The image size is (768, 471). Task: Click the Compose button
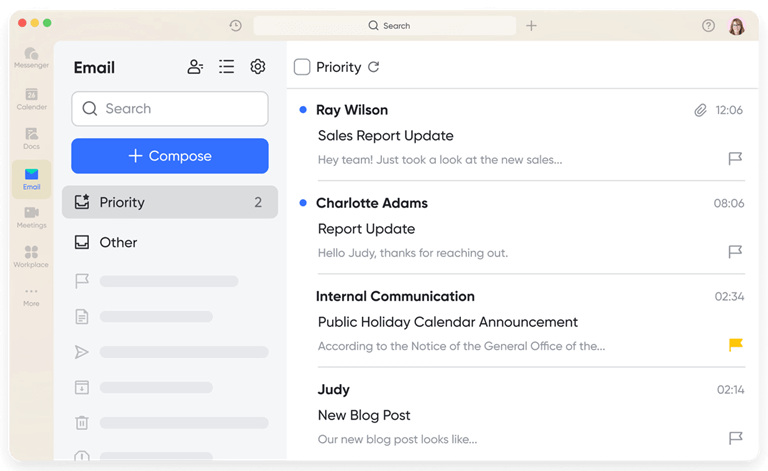coord(170,156)
